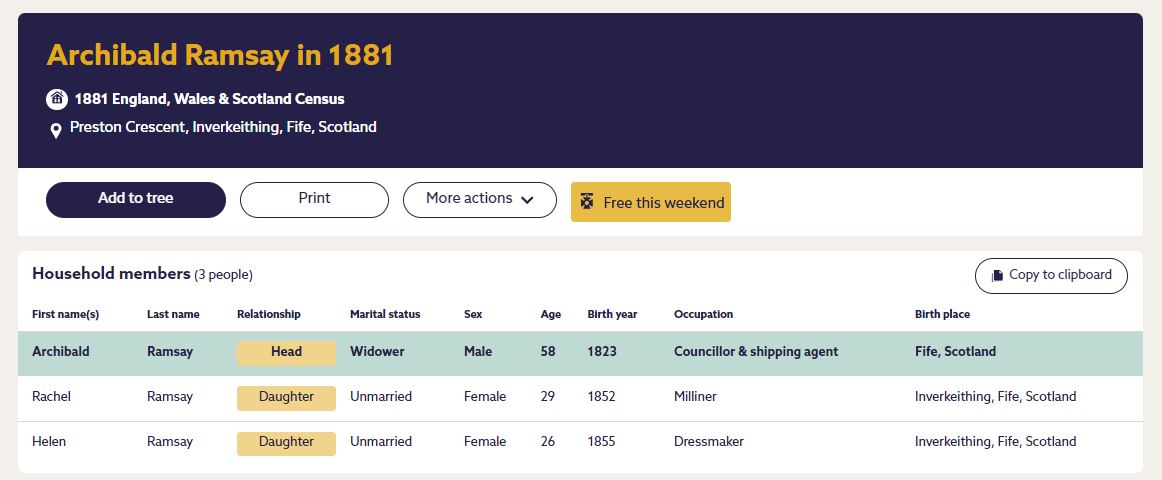Click Helen's Daughter relationship tag
Image resolution: width=1162 pixels, height=480 pixels.
[286, 442]
